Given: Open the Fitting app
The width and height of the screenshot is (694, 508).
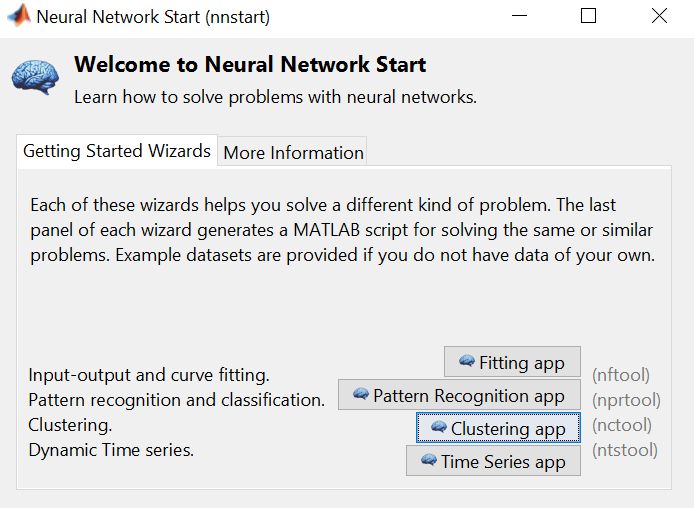Looking at the screenshot, I should click(512, 362).
